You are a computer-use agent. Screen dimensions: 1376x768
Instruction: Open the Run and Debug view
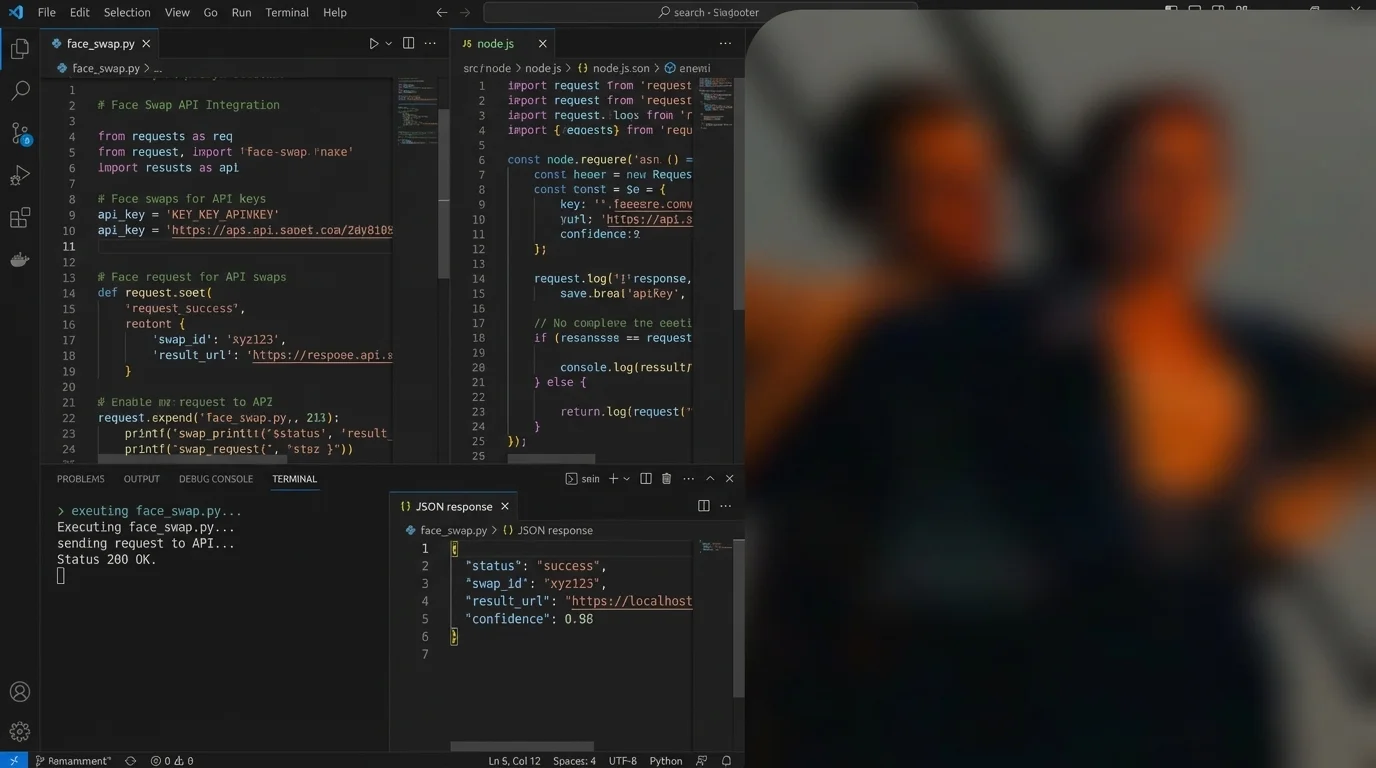tap(19, 175)
